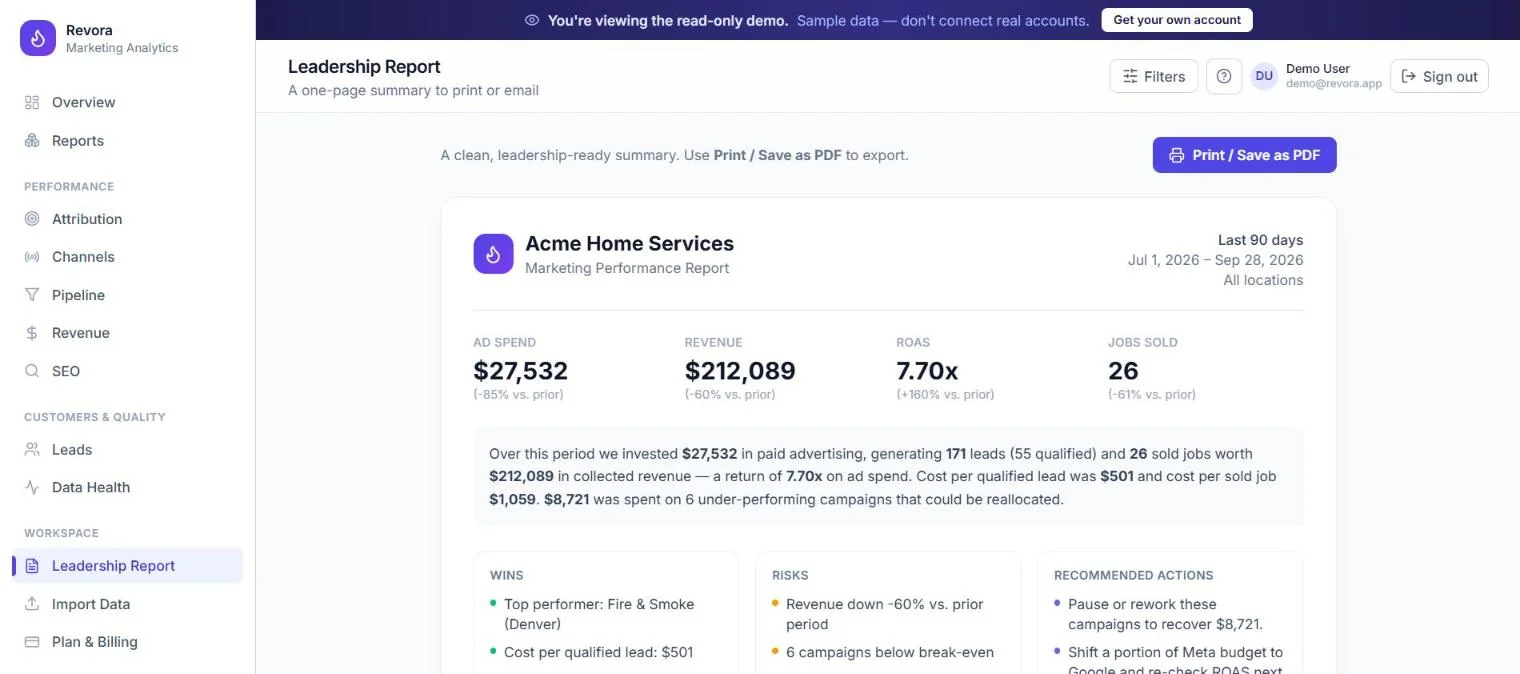Click the DU user avatar

[x=1264, y=76]
